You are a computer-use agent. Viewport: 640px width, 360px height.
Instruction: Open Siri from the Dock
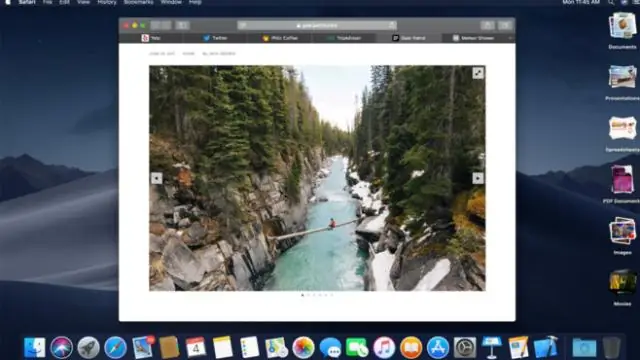(x=62, y=348)
